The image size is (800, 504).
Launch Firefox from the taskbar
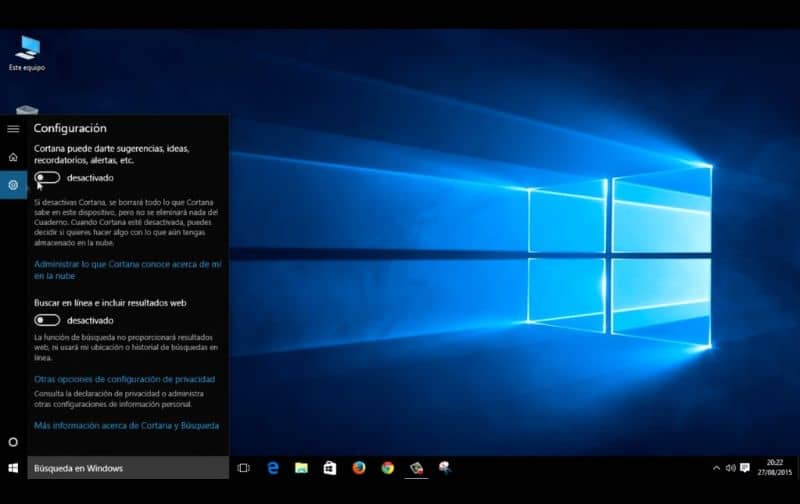pos(359,468)
